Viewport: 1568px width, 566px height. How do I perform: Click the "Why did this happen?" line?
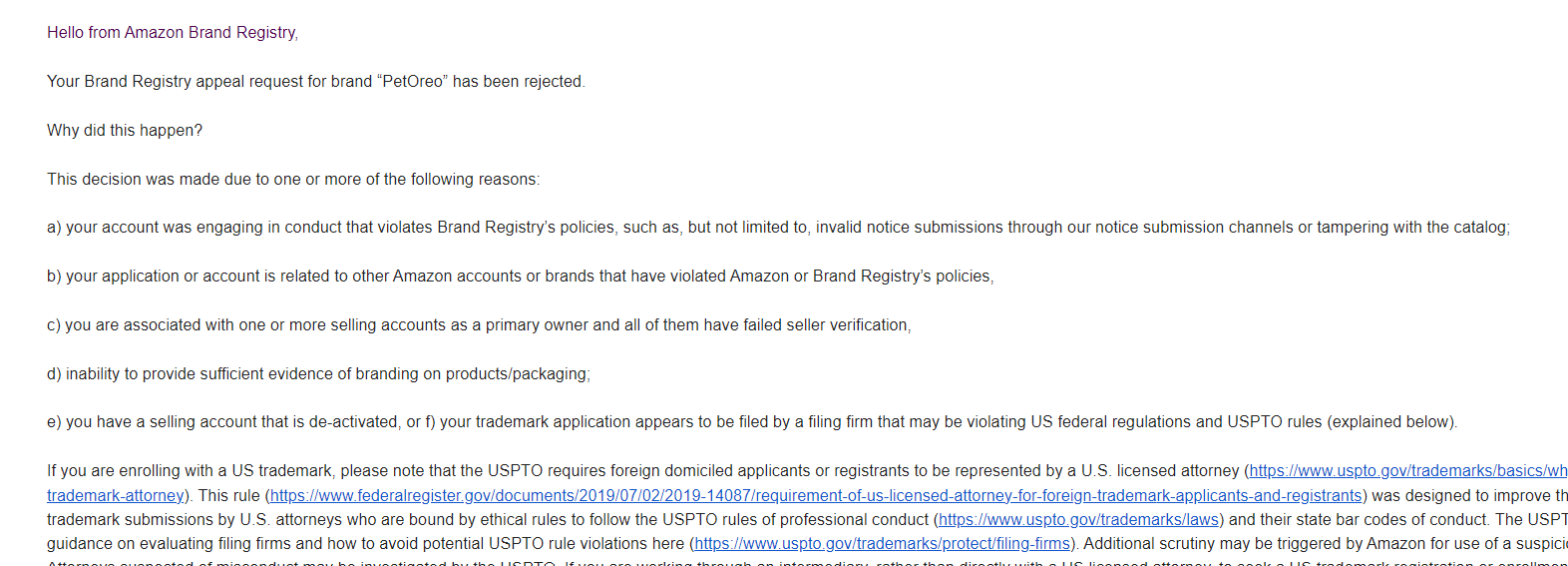125,131
